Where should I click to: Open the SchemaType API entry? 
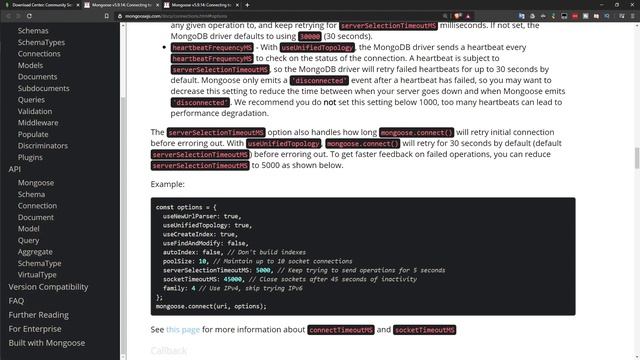(x=39, y=263)
